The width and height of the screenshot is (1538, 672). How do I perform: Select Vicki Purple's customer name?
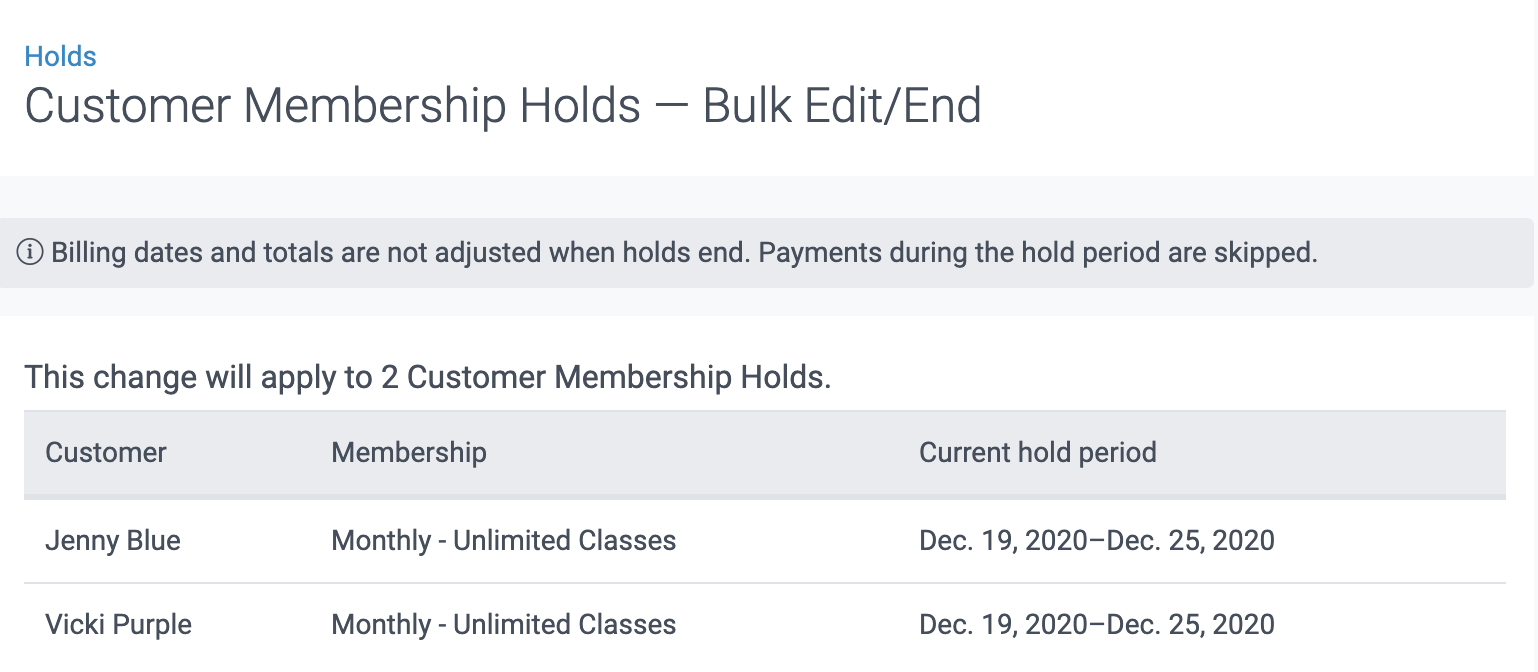click(117, 624)
